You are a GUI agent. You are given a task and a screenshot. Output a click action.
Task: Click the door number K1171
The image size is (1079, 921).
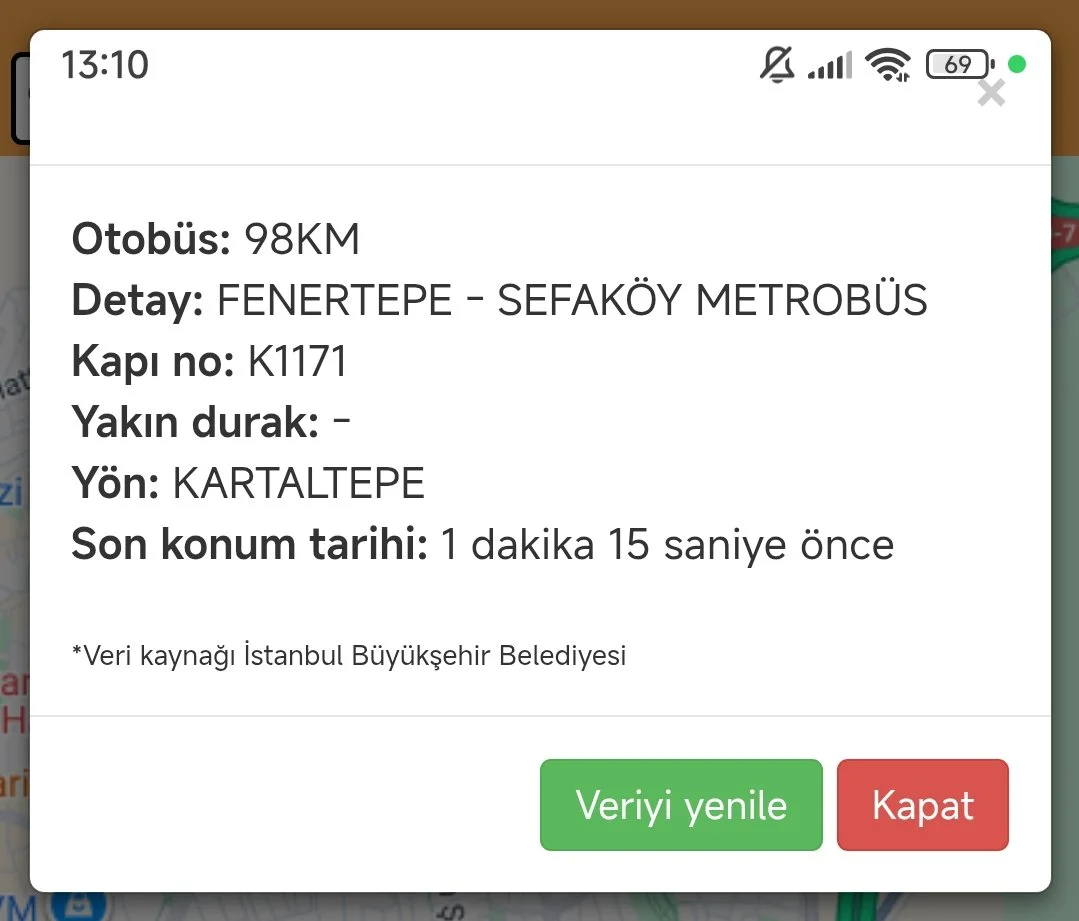(x=297, y=362)
